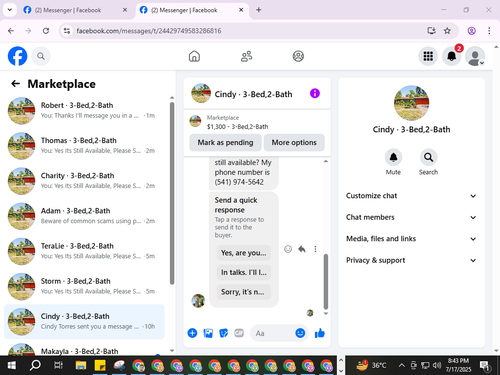
Task: Open Storm 3-Bed,2-Bath conversation
Action: [x=84, y=286]
